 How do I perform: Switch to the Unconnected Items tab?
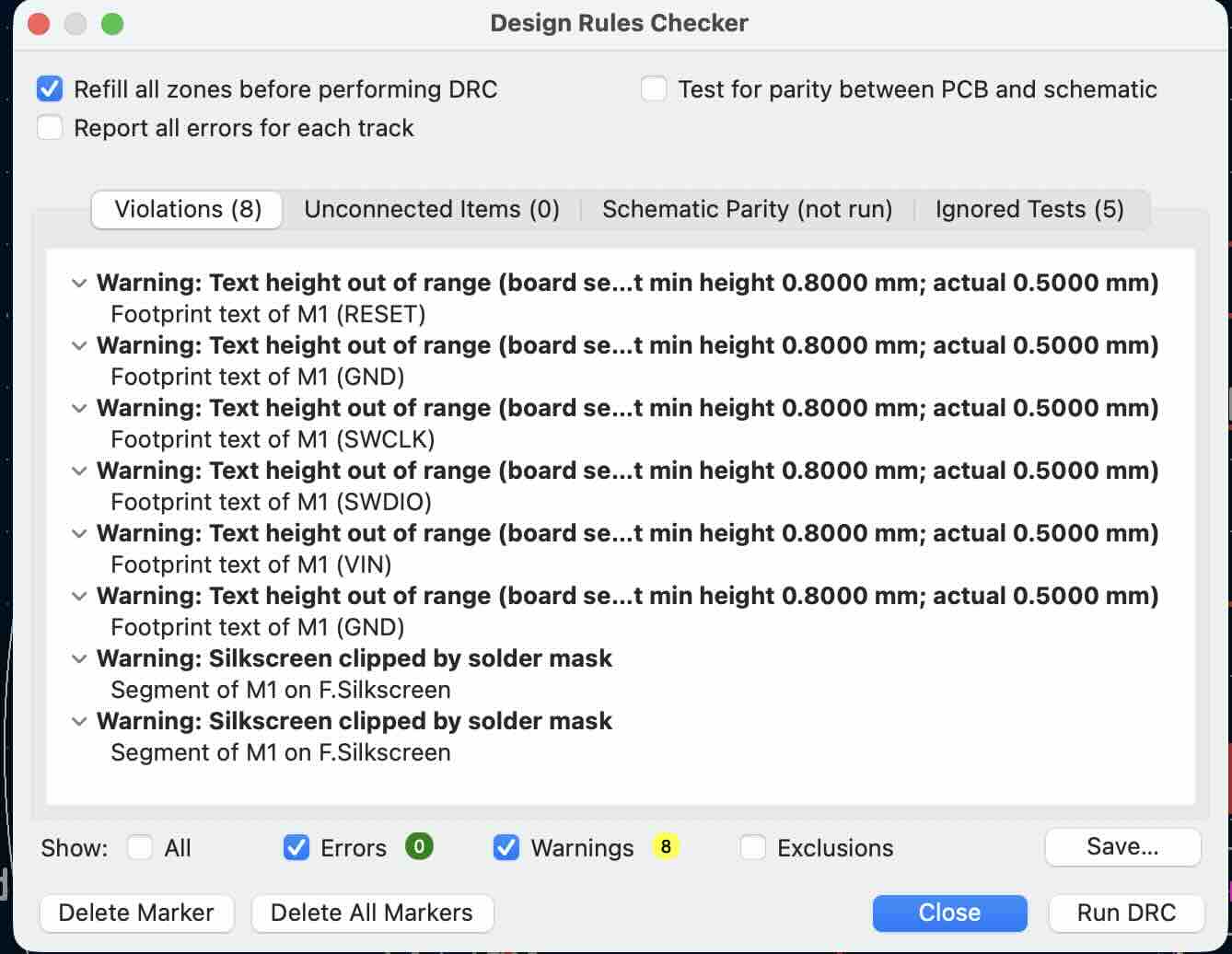[x=432, y=209]
